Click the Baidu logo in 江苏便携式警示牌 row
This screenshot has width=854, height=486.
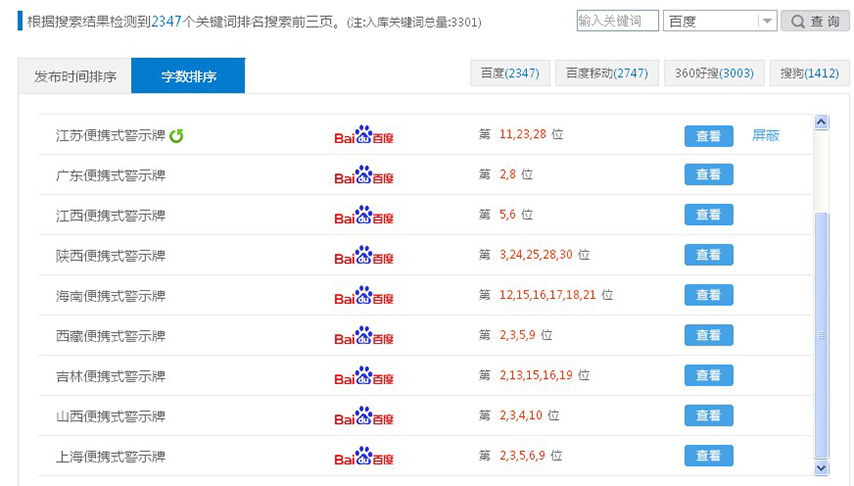pos(364,135)
